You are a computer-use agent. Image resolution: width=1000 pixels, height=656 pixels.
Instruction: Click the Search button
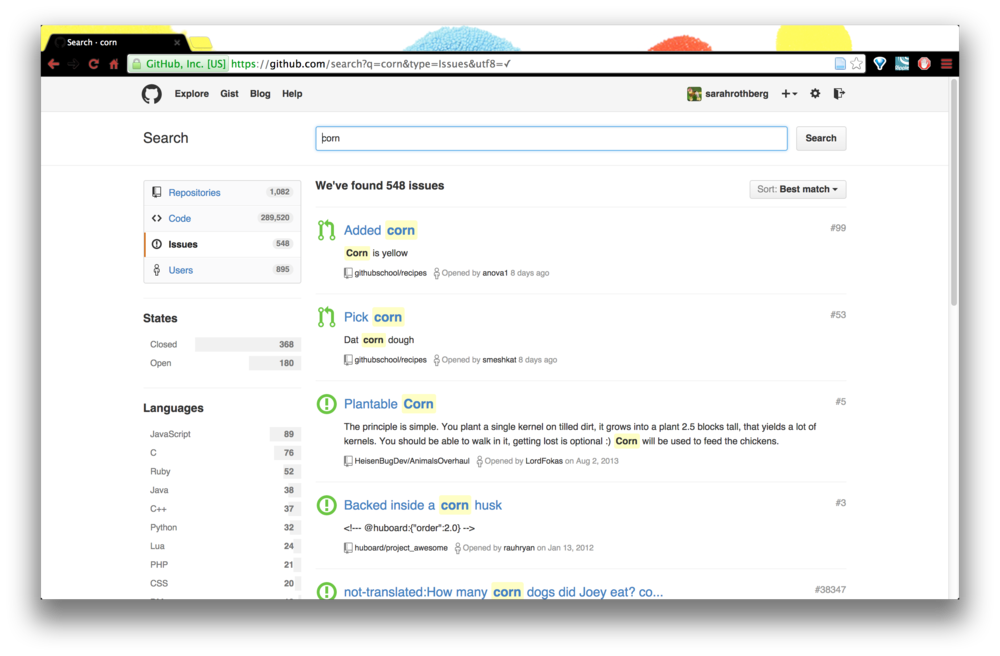pos(821,138)
